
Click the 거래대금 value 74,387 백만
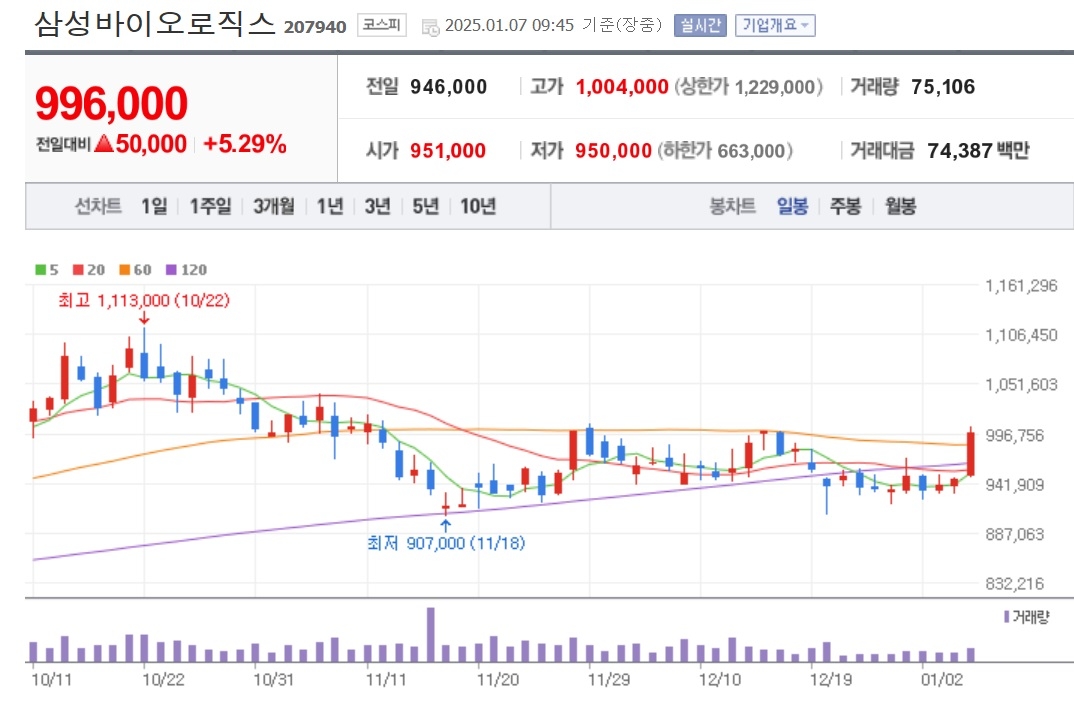coord(978,151)
